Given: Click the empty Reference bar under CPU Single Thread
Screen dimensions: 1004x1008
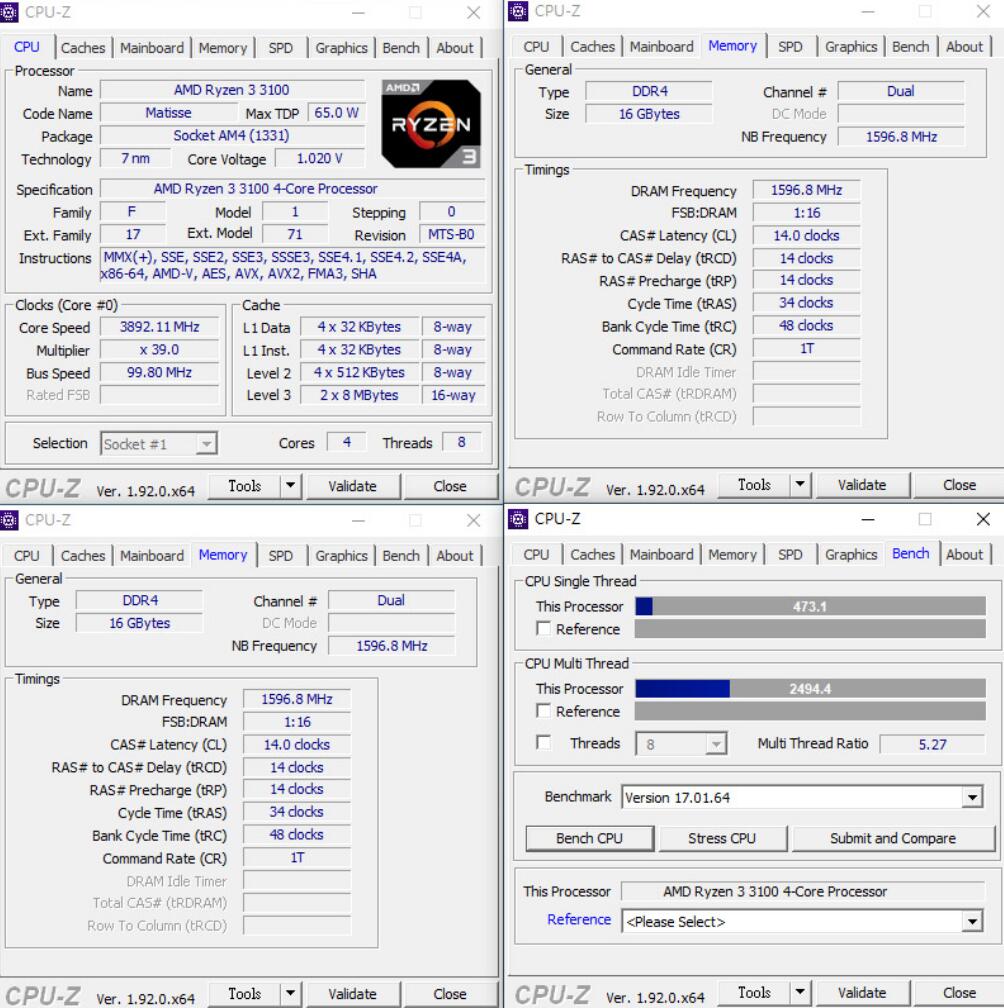Looking at the screenshot, I should point(810,628).
